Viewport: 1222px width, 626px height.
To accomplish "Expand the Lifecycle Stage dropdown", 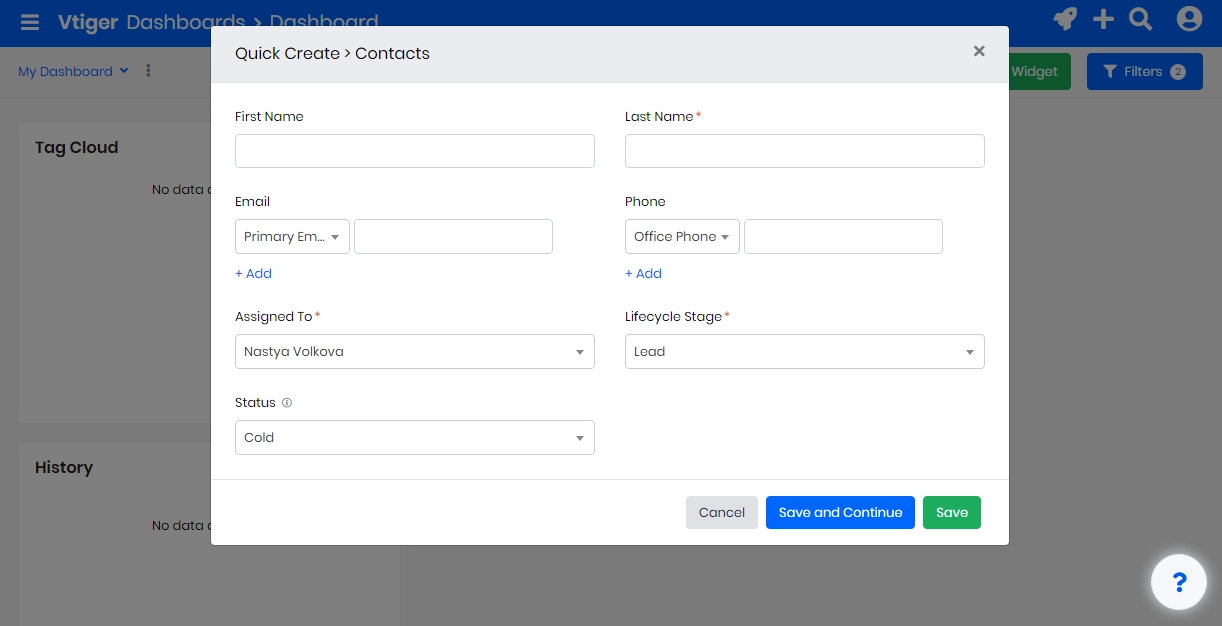I will pos(805,351).
